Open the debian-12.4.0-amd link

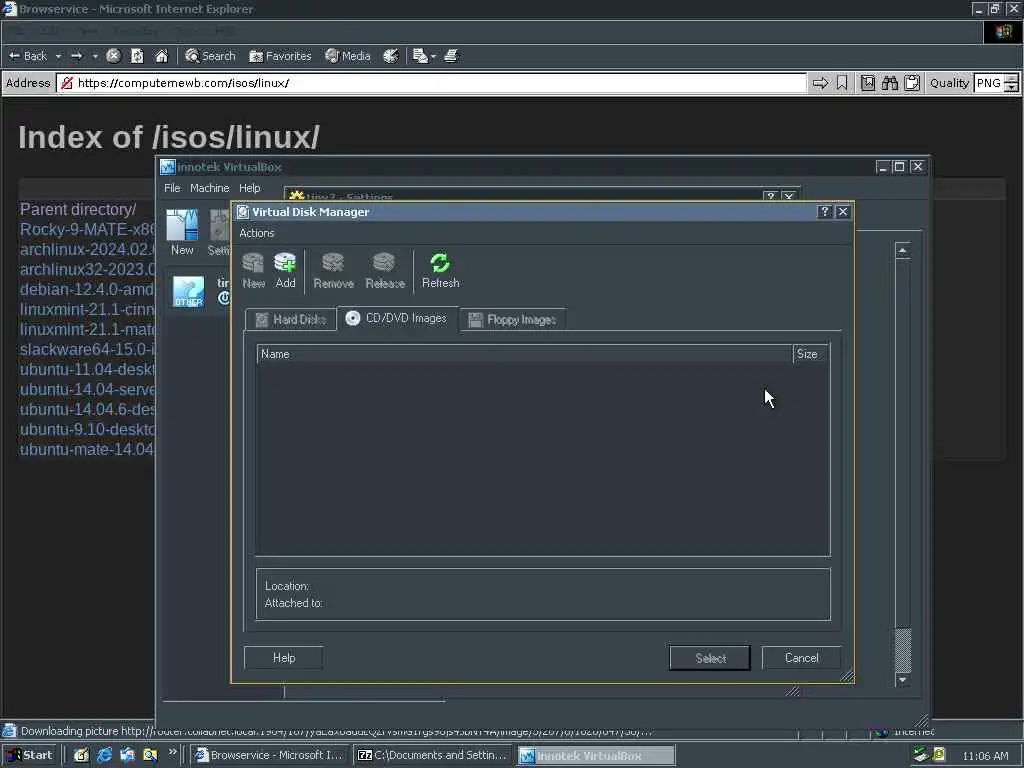click(x=88, y=289)
